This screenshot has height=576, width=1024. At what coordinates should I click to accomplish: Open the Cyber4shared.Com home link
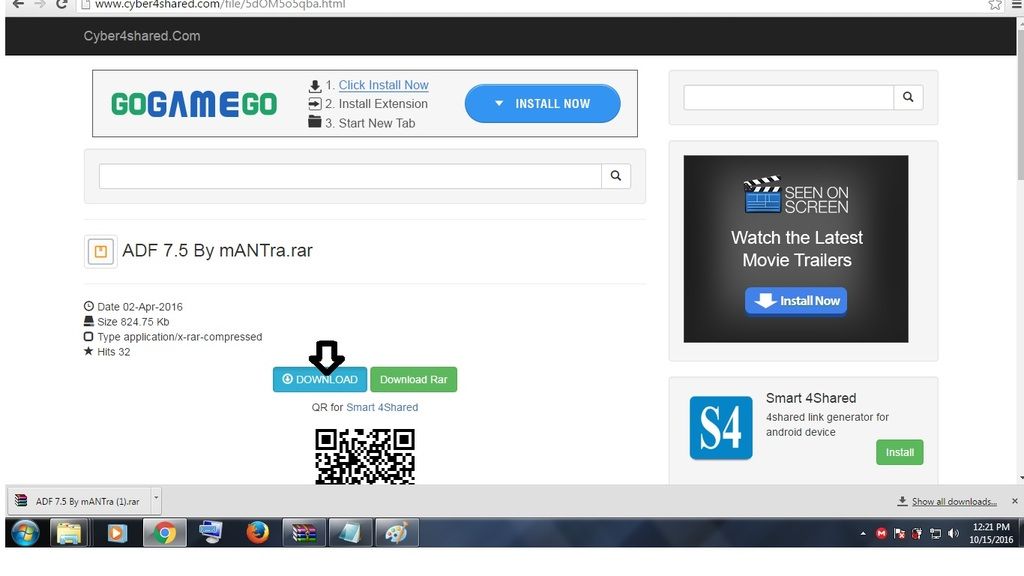142,36
